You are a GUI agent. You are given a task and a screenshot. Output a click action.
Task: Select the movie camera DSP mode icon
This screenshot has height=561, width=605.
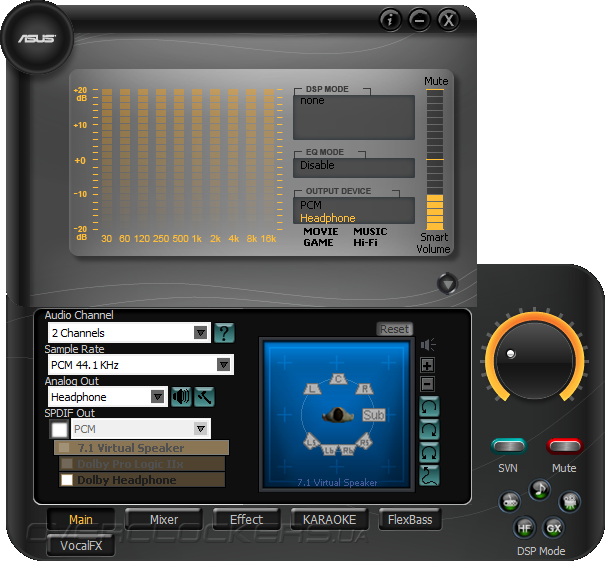[x=570, y=502]
